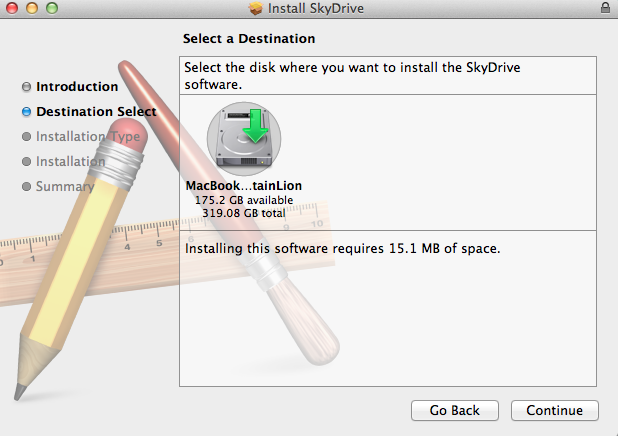Click the Installation Type step bullet

click(27, 137)
